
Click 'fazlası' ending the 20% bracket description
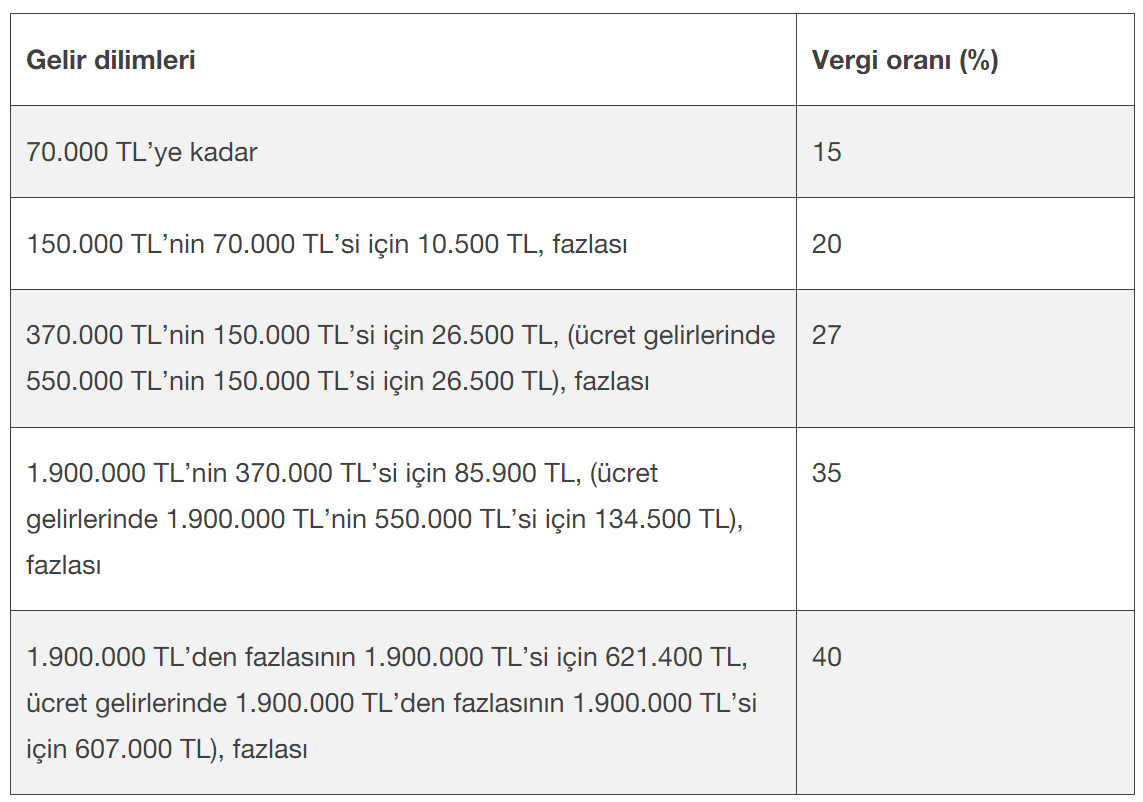[589, 244]
